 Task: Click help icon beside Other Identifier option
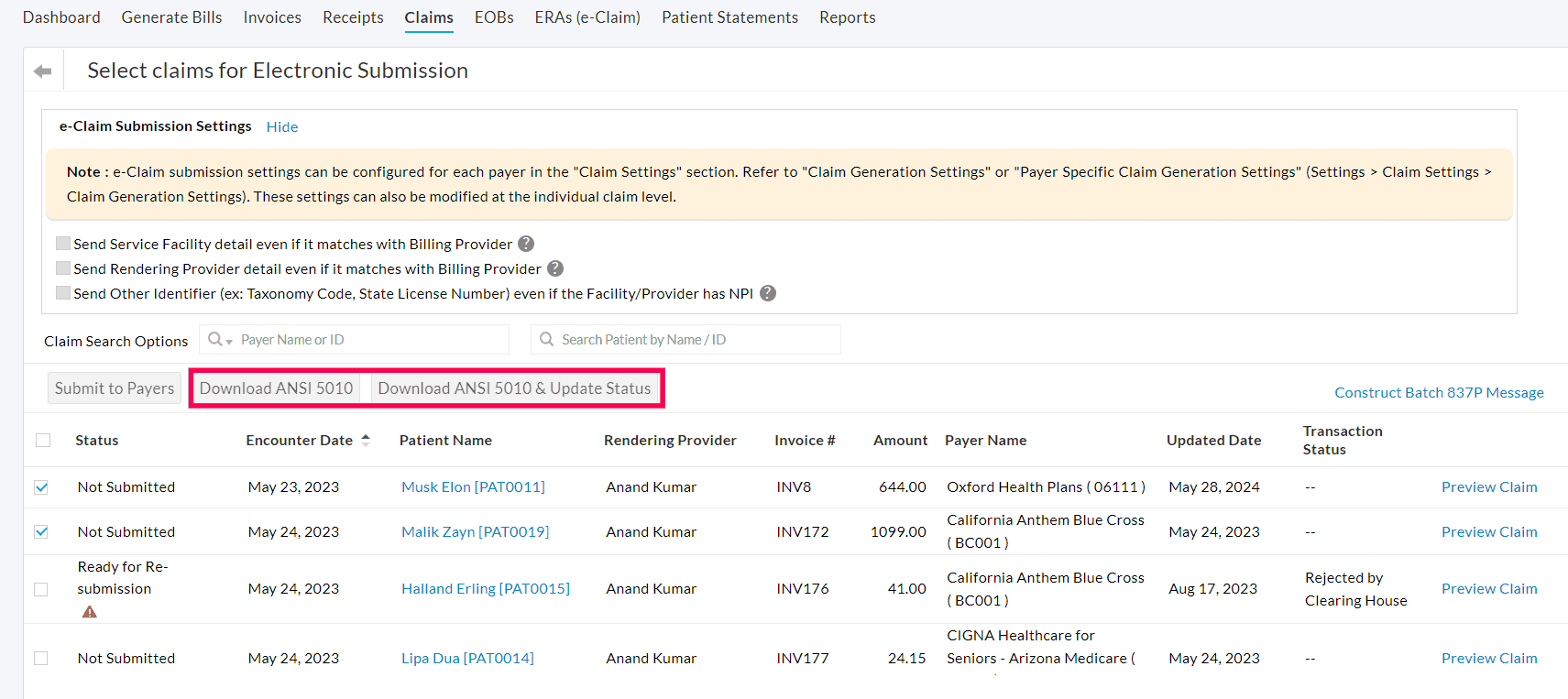pos(768,293)
